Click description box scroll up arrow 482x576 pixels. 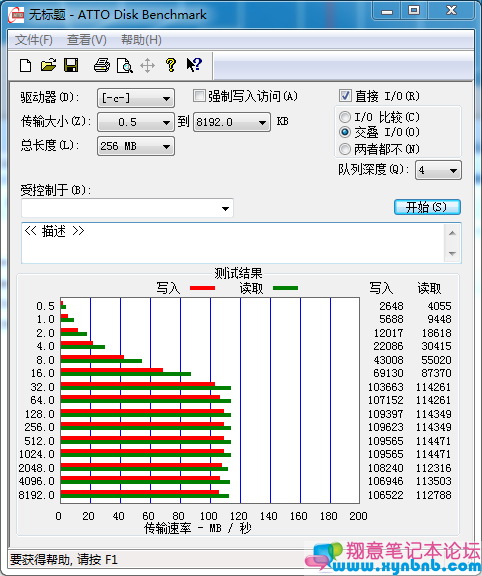453,233
